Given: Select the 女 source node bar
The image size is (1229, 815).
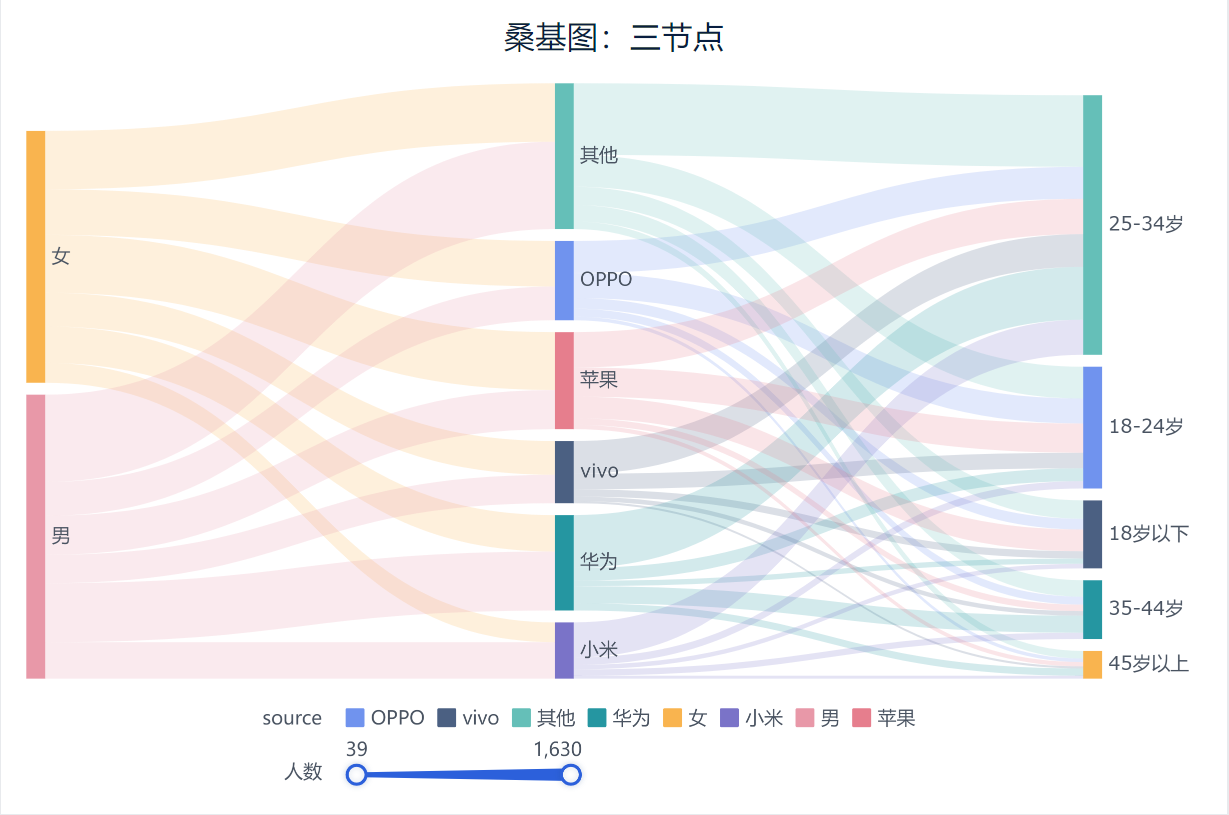Looking at the screenshot, I should pyautogui.click(x=36, y=256).
